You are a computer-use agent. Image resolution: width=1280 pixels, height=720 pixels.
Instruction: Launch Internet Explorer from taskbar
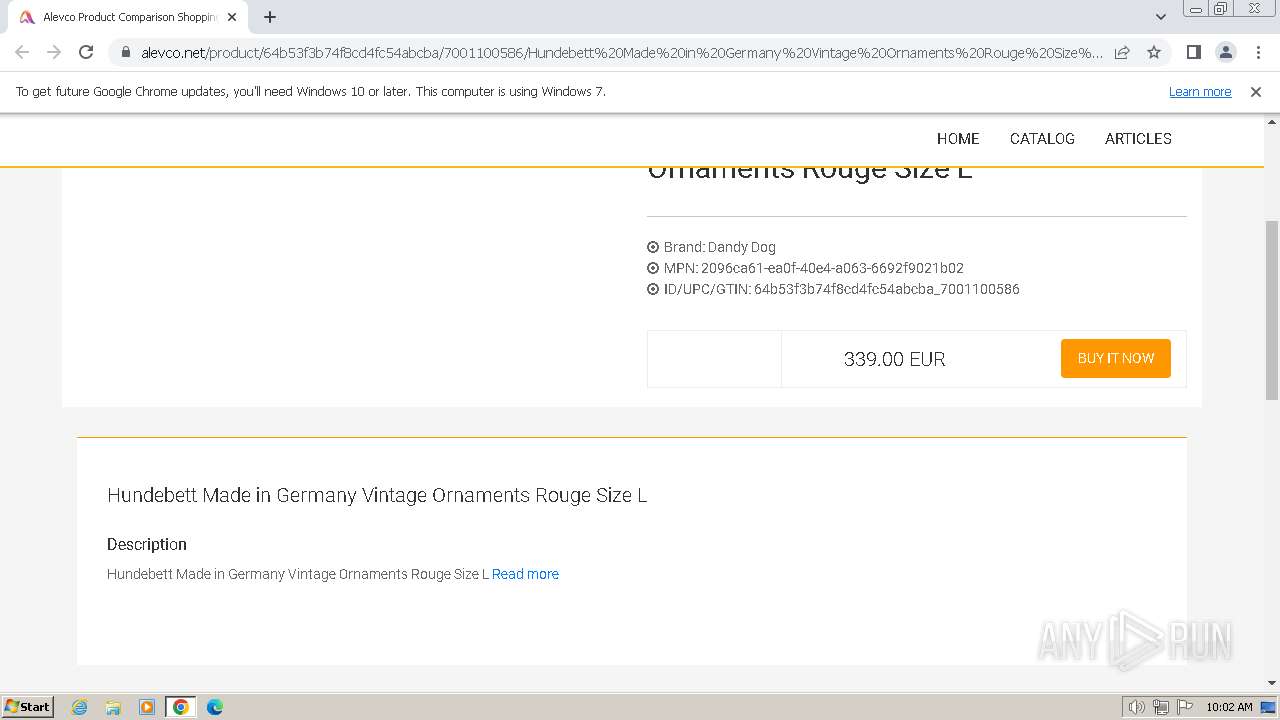[x=79, y=707]
